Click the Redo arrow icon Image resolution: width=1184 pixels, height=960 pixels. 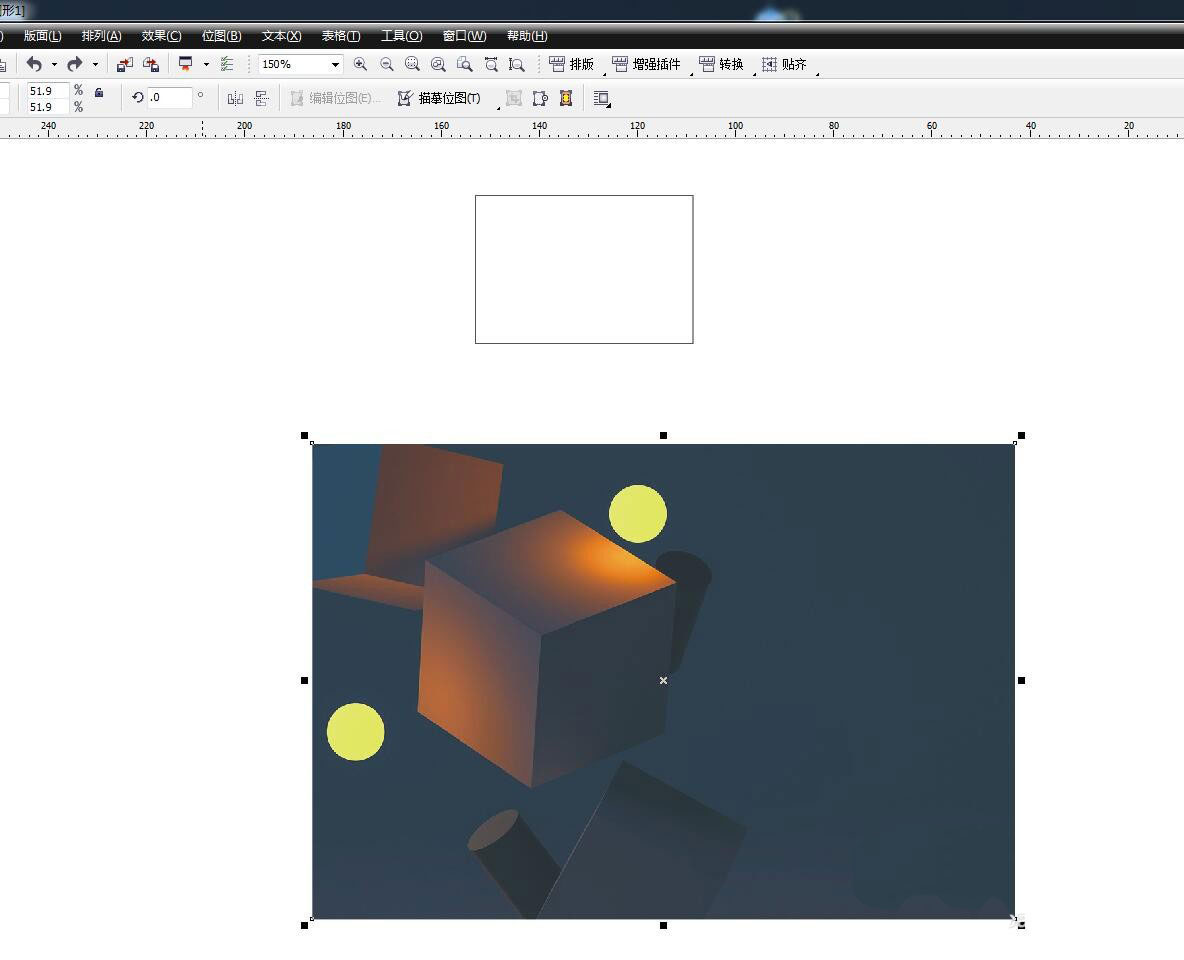[x=75, y=64]
